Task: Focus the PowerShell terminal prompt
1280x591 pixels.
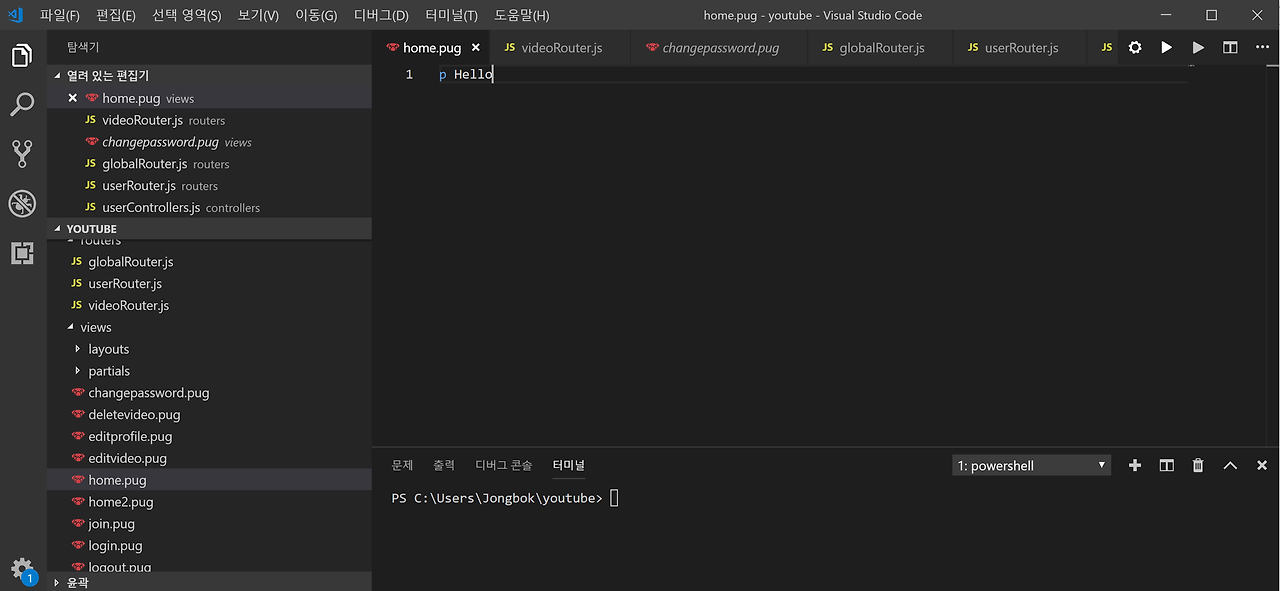Action: 505,498
